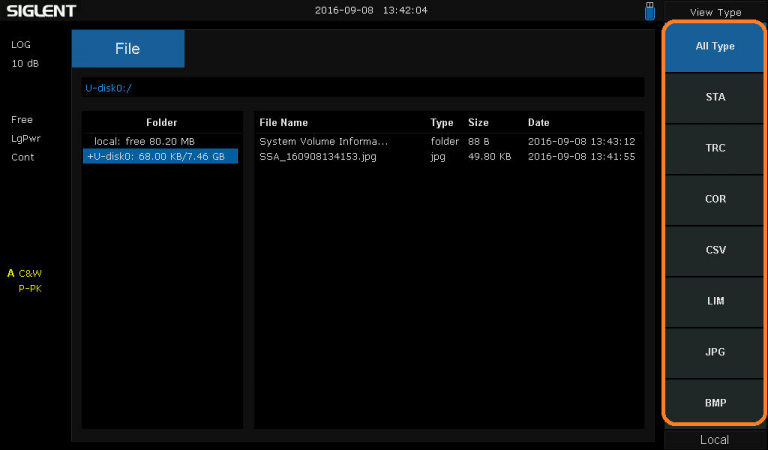Viewport: 768px width, 450px height.
Task: Select the local free 80.20 MB folder
Action: coord(144,141)
